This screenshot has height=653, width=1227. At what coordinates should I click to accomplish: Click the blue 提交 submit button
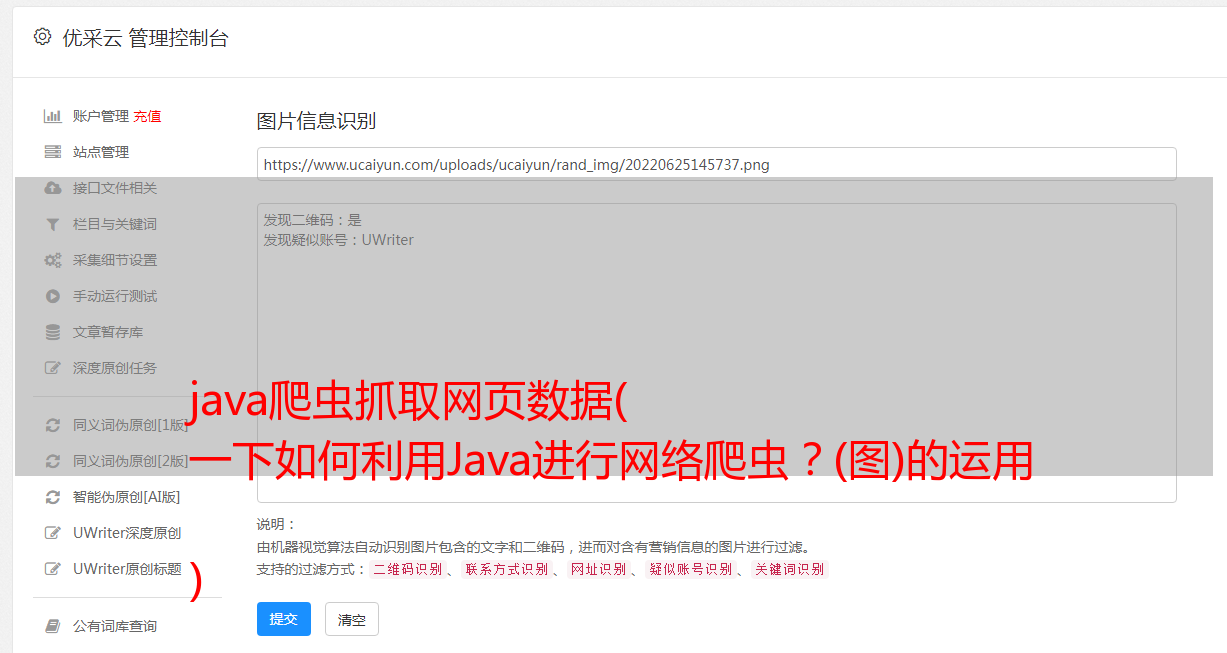pos(284,619)
